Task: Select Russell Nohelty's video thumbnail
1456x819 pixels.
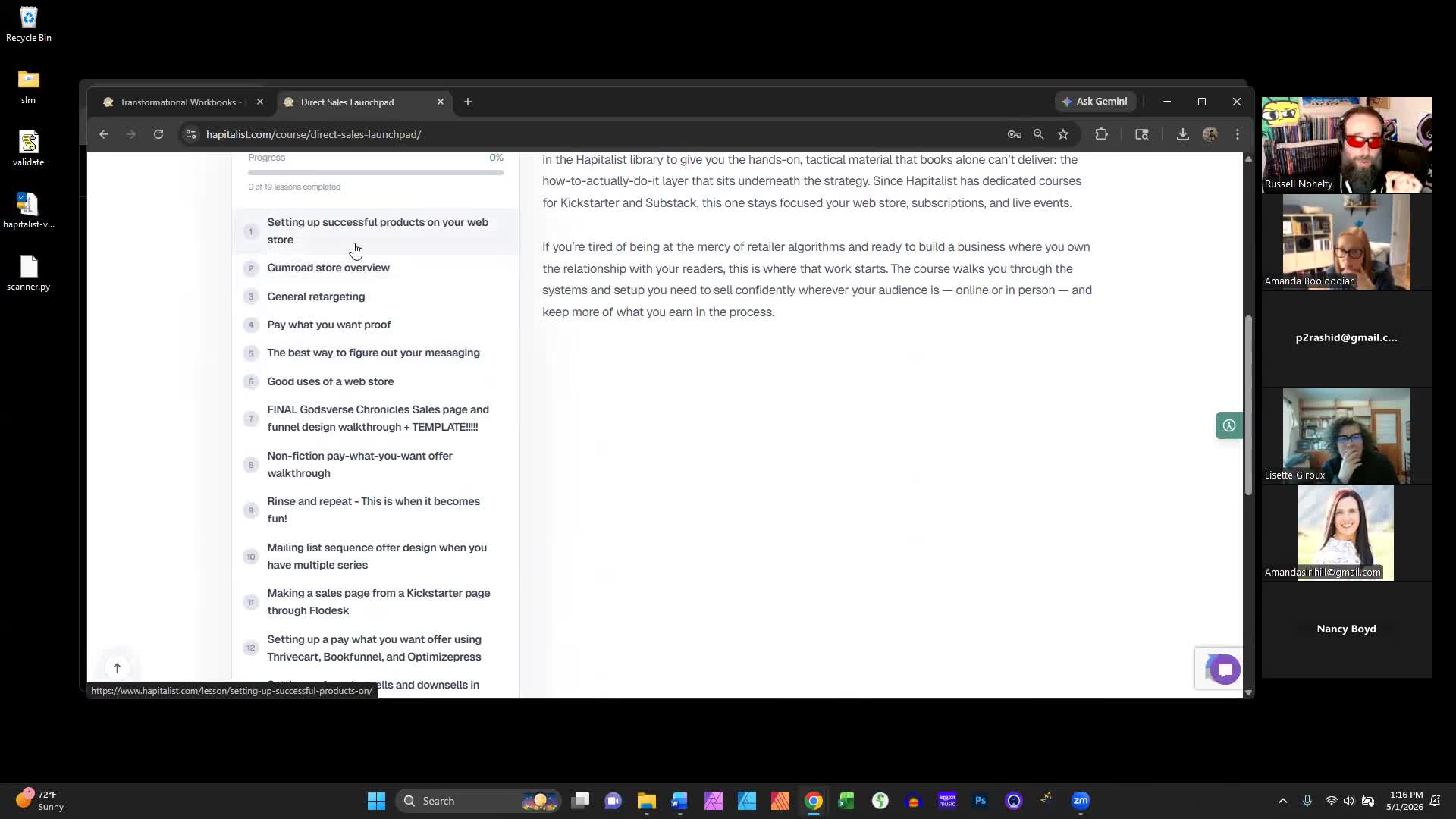Action: point(1346,144)
